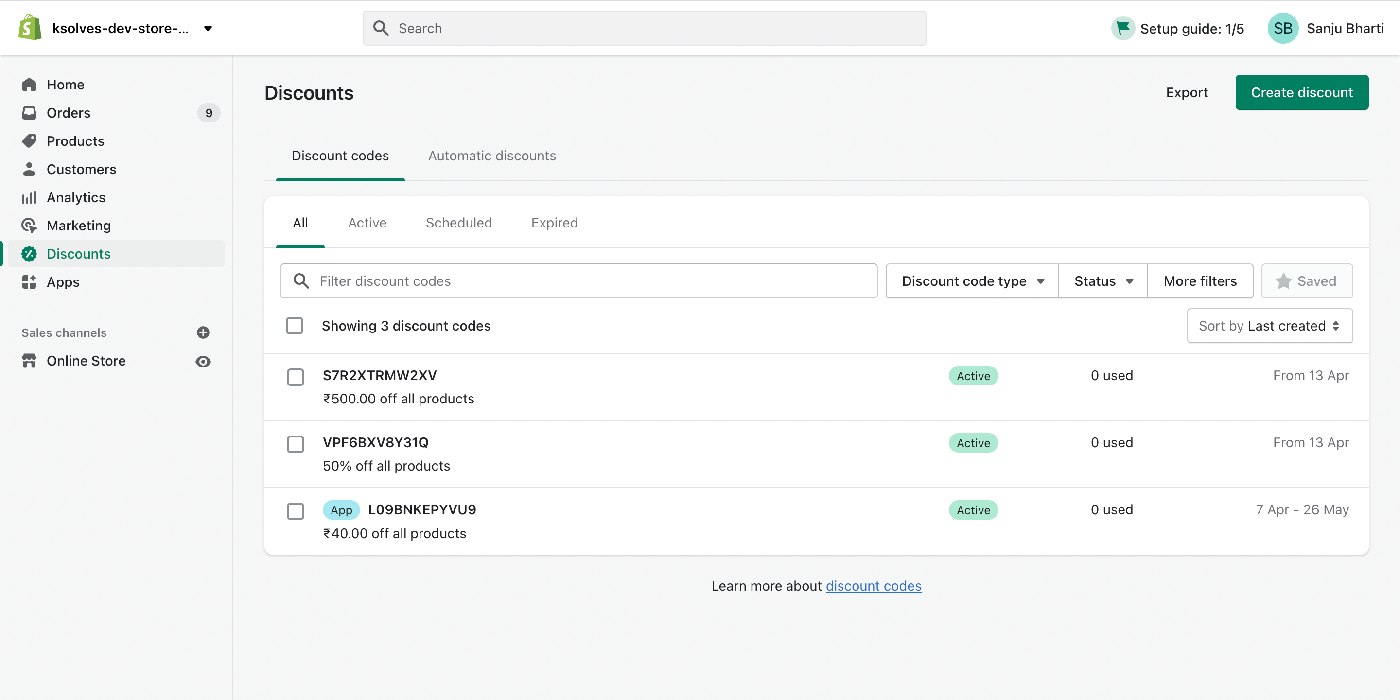Click the Shopify bag logo
The image size is (1400, 700).
[30, 28]
